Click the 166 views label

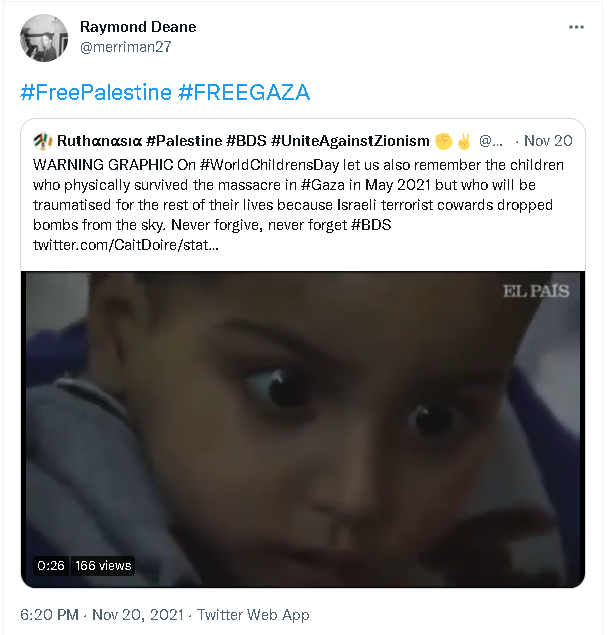[103, 565]
